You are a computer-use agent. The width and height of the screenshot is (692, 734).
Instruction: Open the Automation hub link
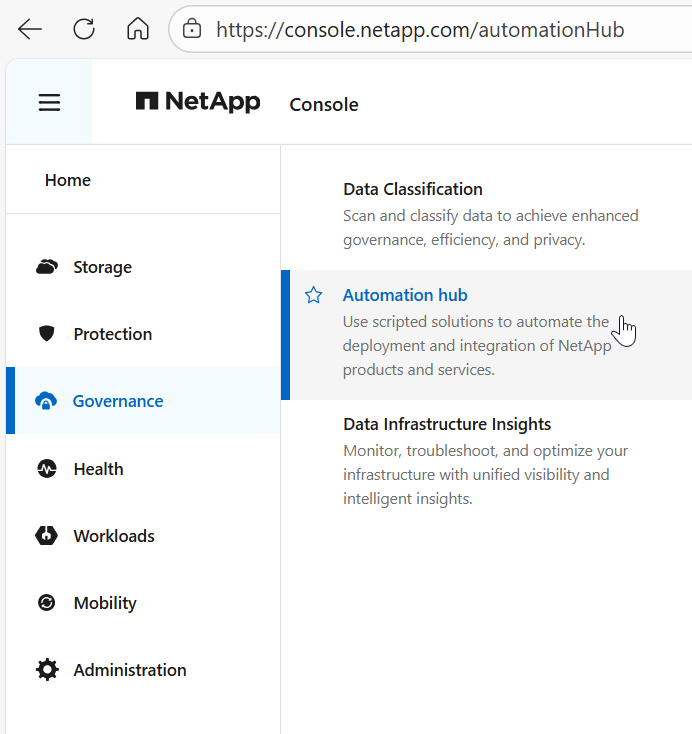[405, 295]
